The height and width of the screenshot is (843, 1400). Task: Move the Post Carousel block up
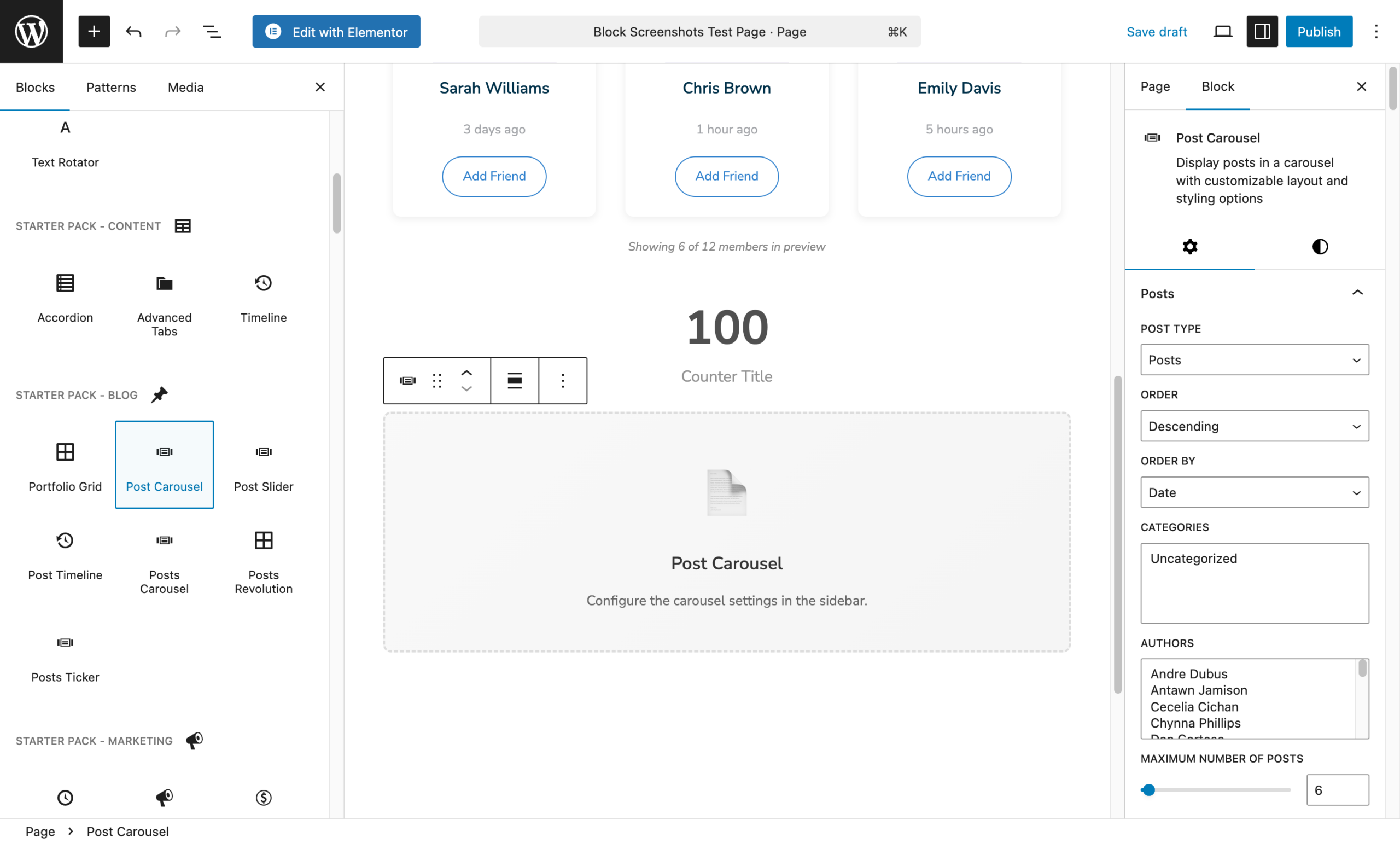point(466,372)
